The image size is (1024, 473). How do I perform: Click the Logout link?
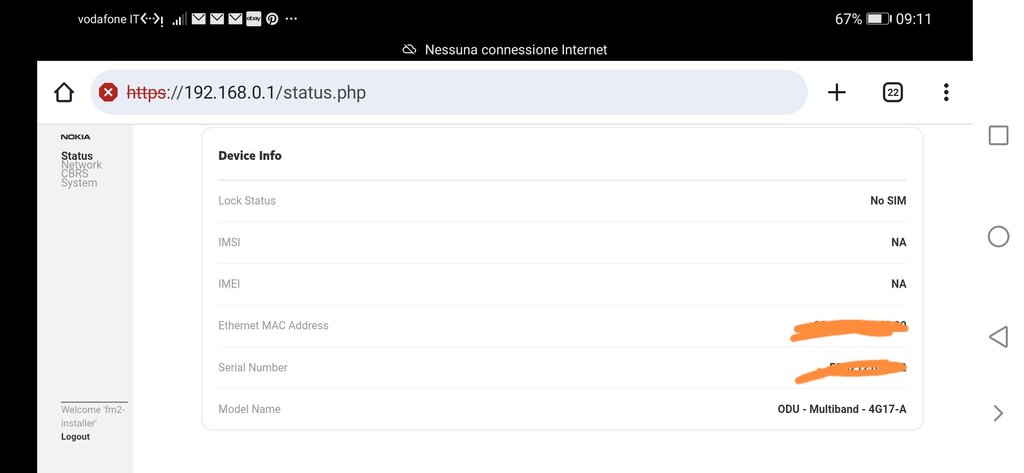[75, 437]
